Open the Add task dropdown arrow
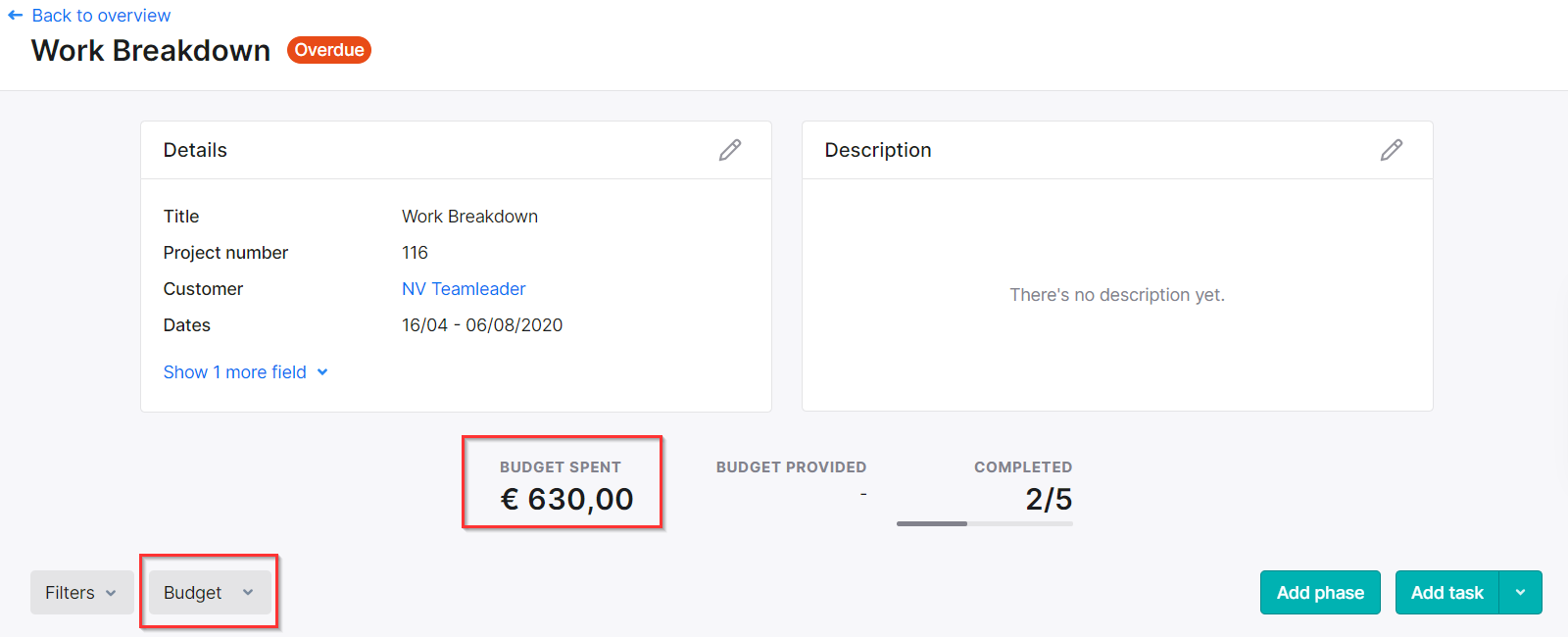This screenshot has height=637, width=1568. 1521,593
